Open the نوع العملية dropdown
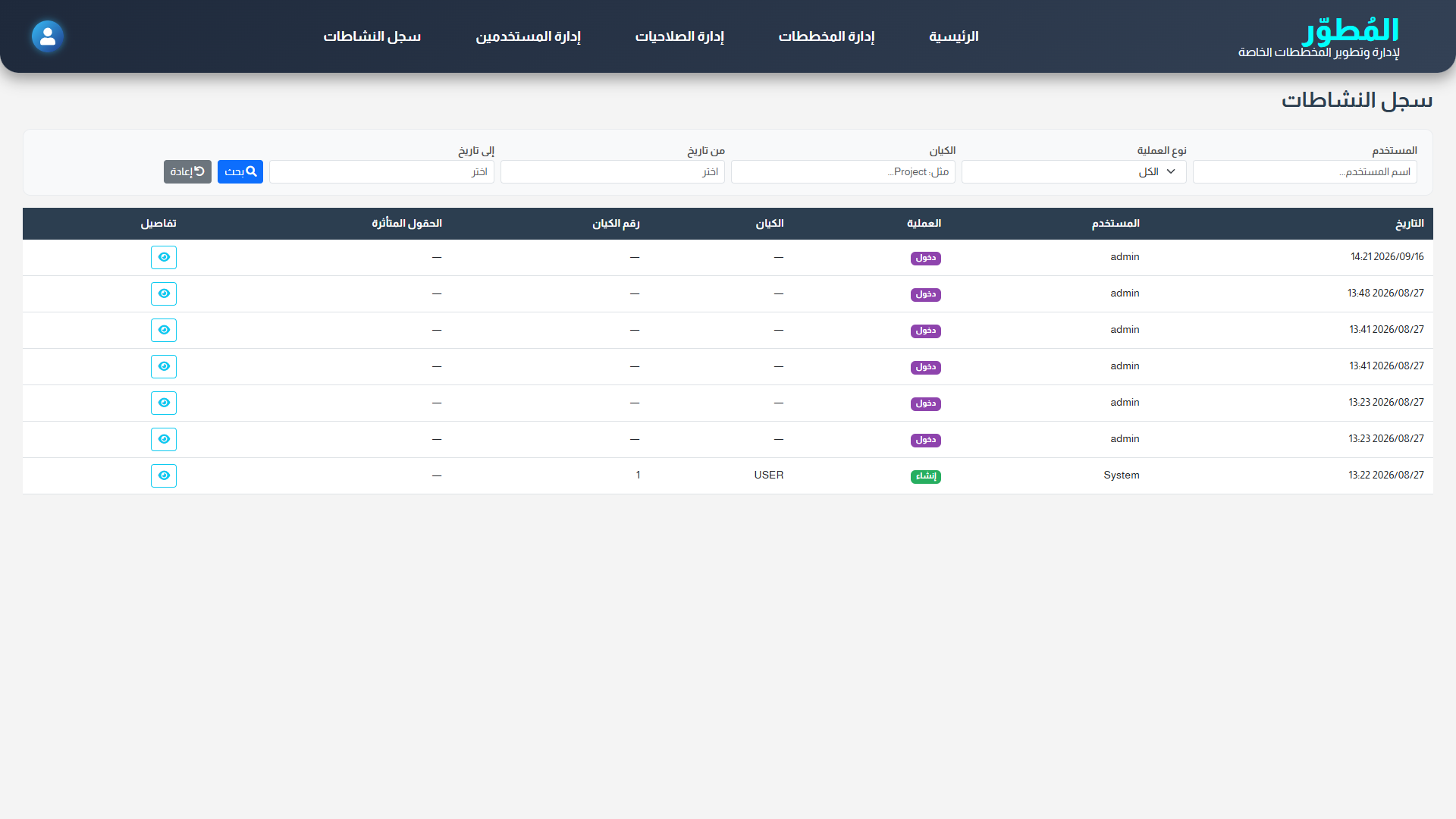This screenshot has height=819, width=1456. [x=1074, y=171]
